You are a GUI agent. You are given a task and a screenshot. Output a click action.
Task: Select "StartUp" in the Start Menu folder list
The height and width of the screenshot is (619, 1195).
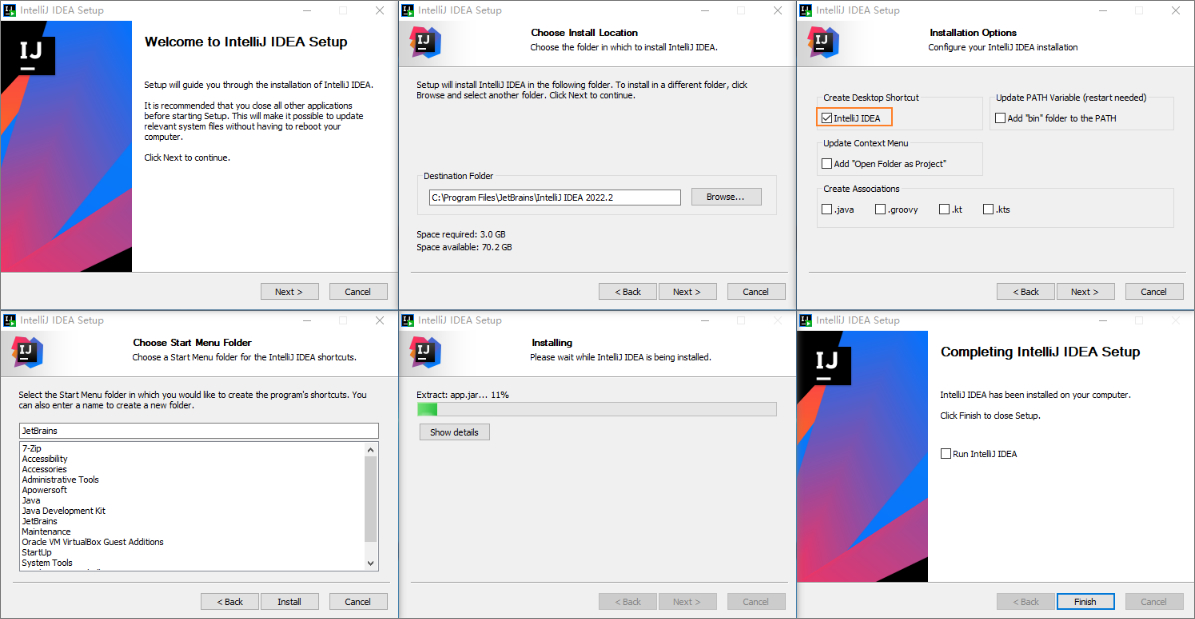point(37,552)
